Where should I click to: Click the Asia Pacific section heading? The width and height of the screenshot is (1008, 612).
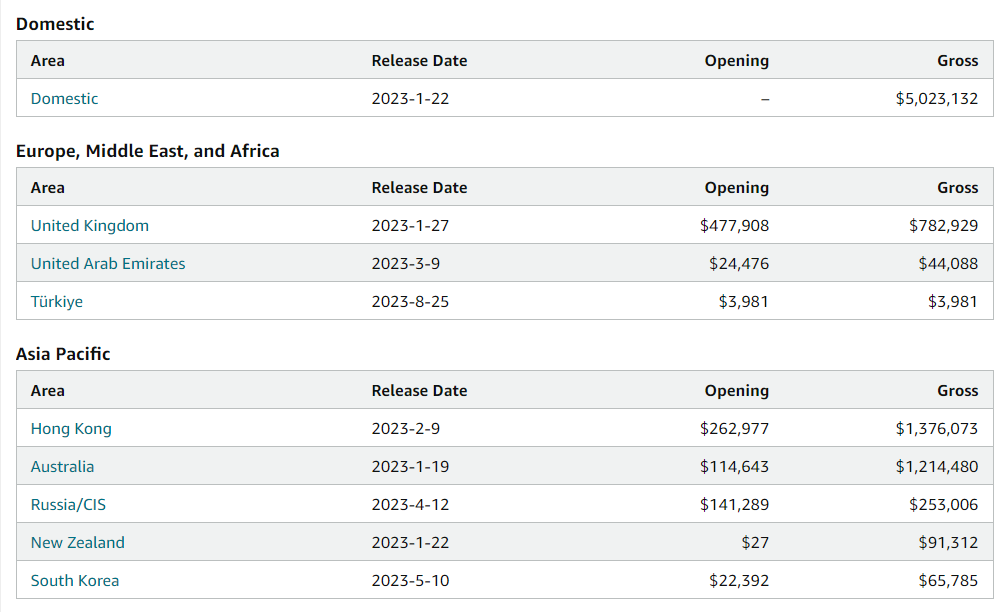click(x=63, y=354)
